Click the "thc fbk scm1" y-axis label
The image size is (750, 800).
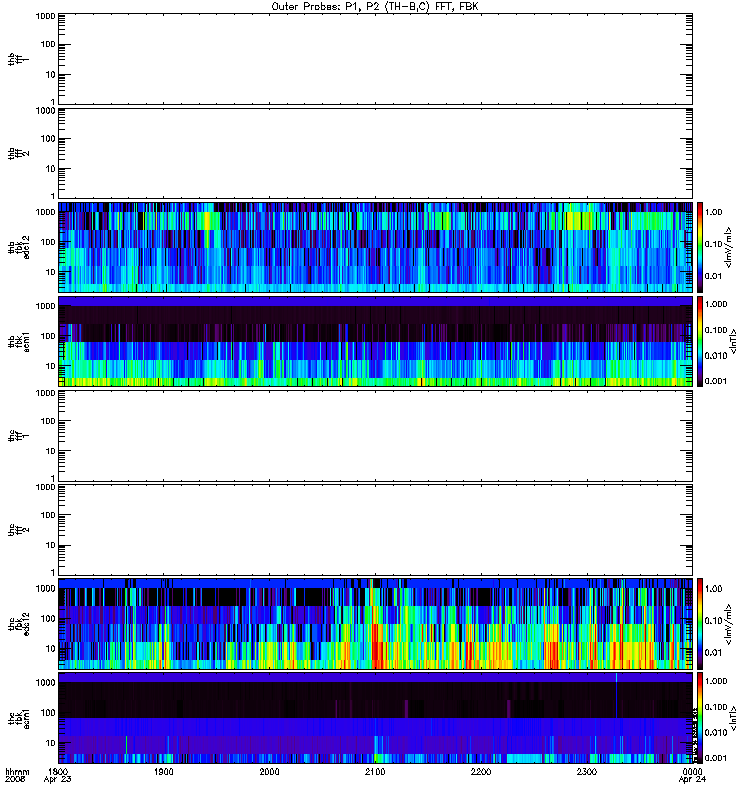[18, 718]
